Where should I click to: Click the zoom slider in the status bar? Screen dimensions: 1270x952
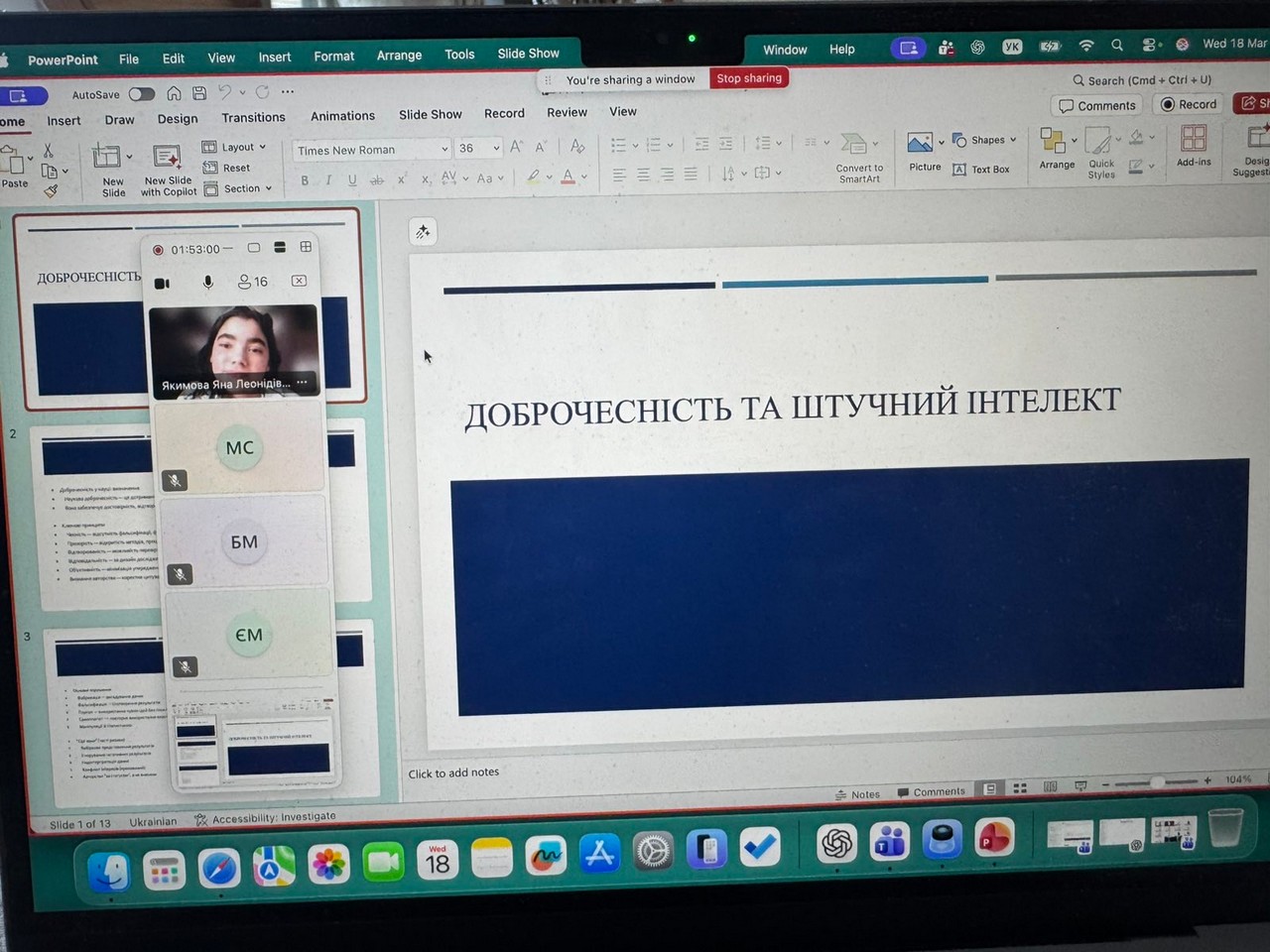[x=1157, y=782]
